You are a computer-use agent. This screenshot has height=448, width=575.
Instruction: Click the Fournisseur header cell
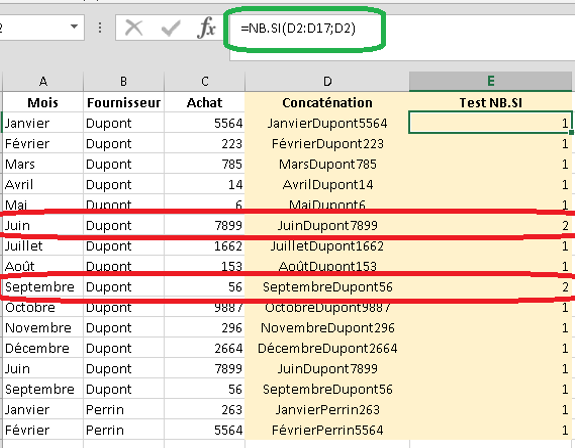click(x=124, y=103)
